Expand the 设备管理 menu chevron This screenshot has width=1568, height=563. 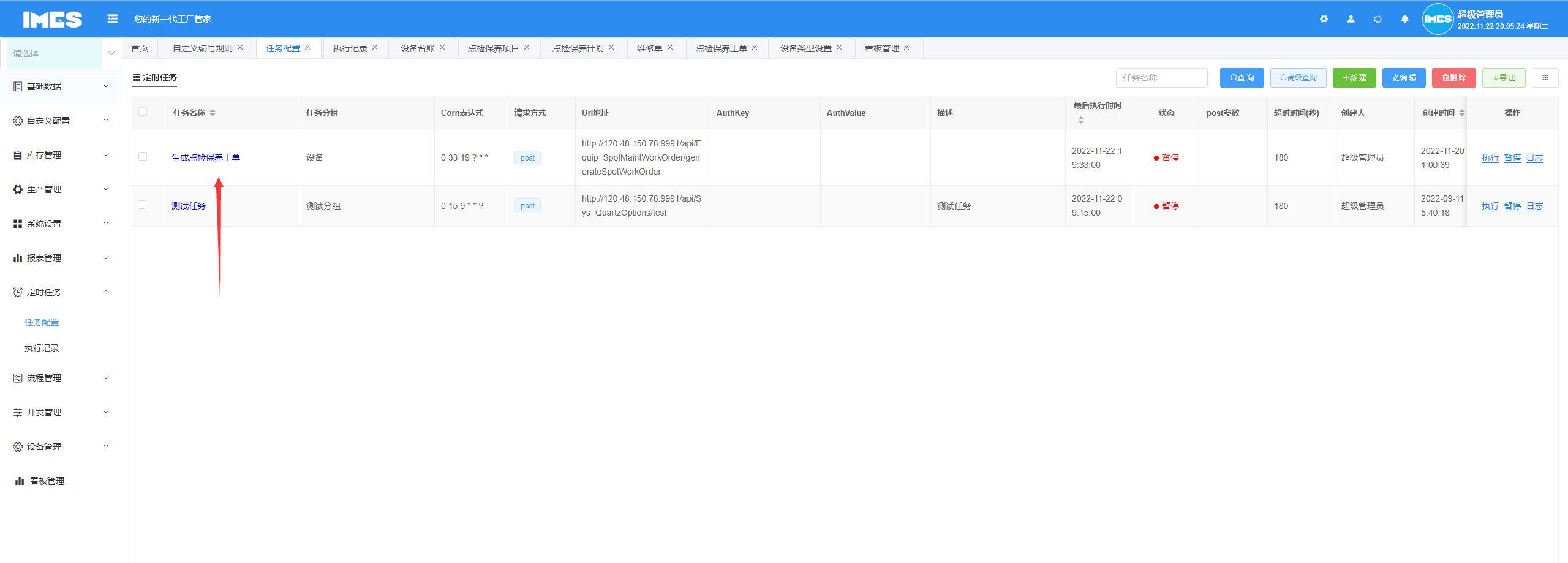[106, 447]
